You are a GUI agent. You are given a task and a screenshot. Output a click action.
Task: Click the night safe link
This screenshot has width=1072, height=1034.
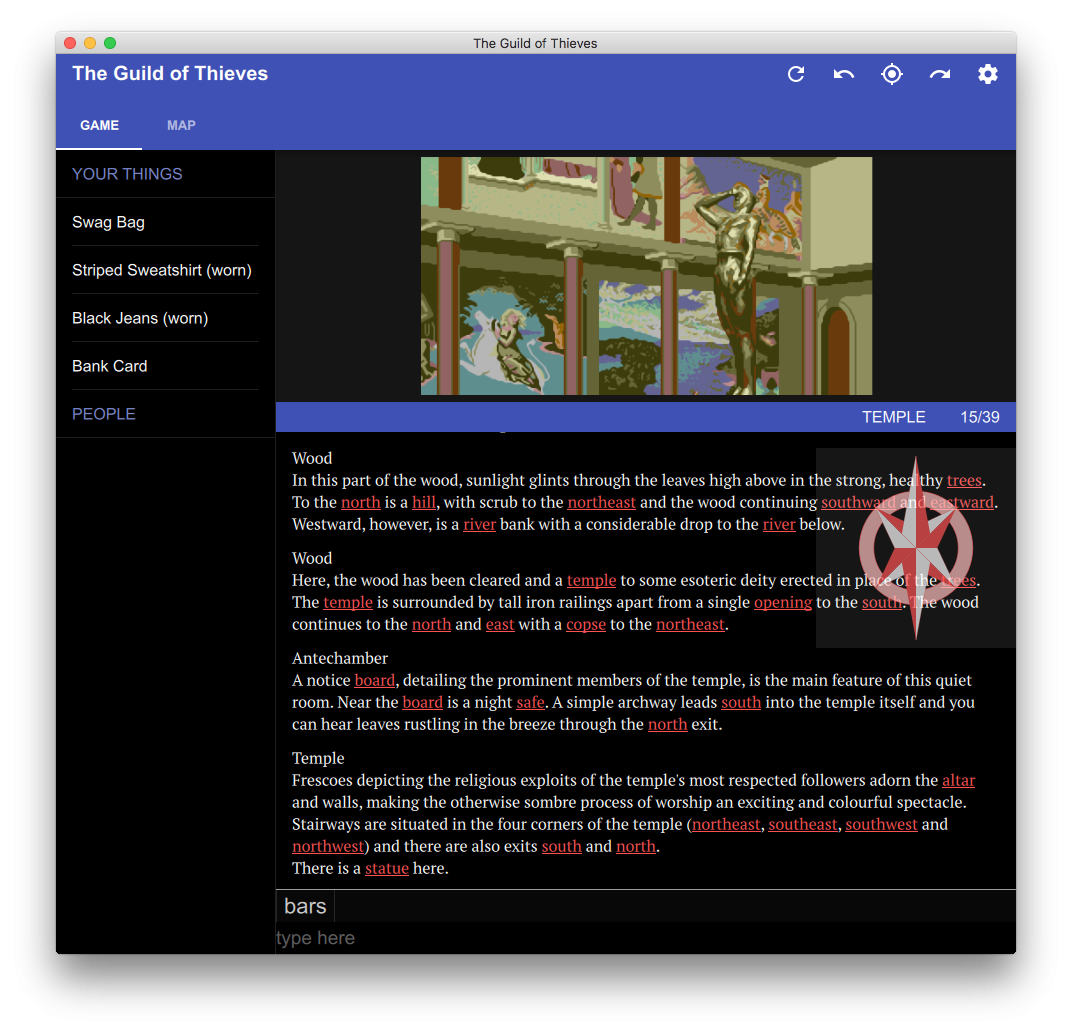tap(530, 702)
